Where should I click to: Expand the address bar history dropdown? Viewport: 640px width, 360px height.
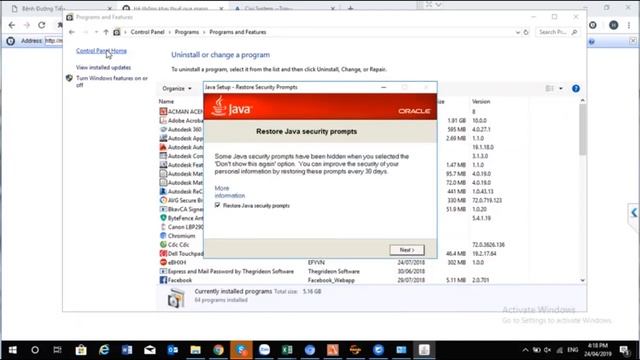[x=518, y=32]
